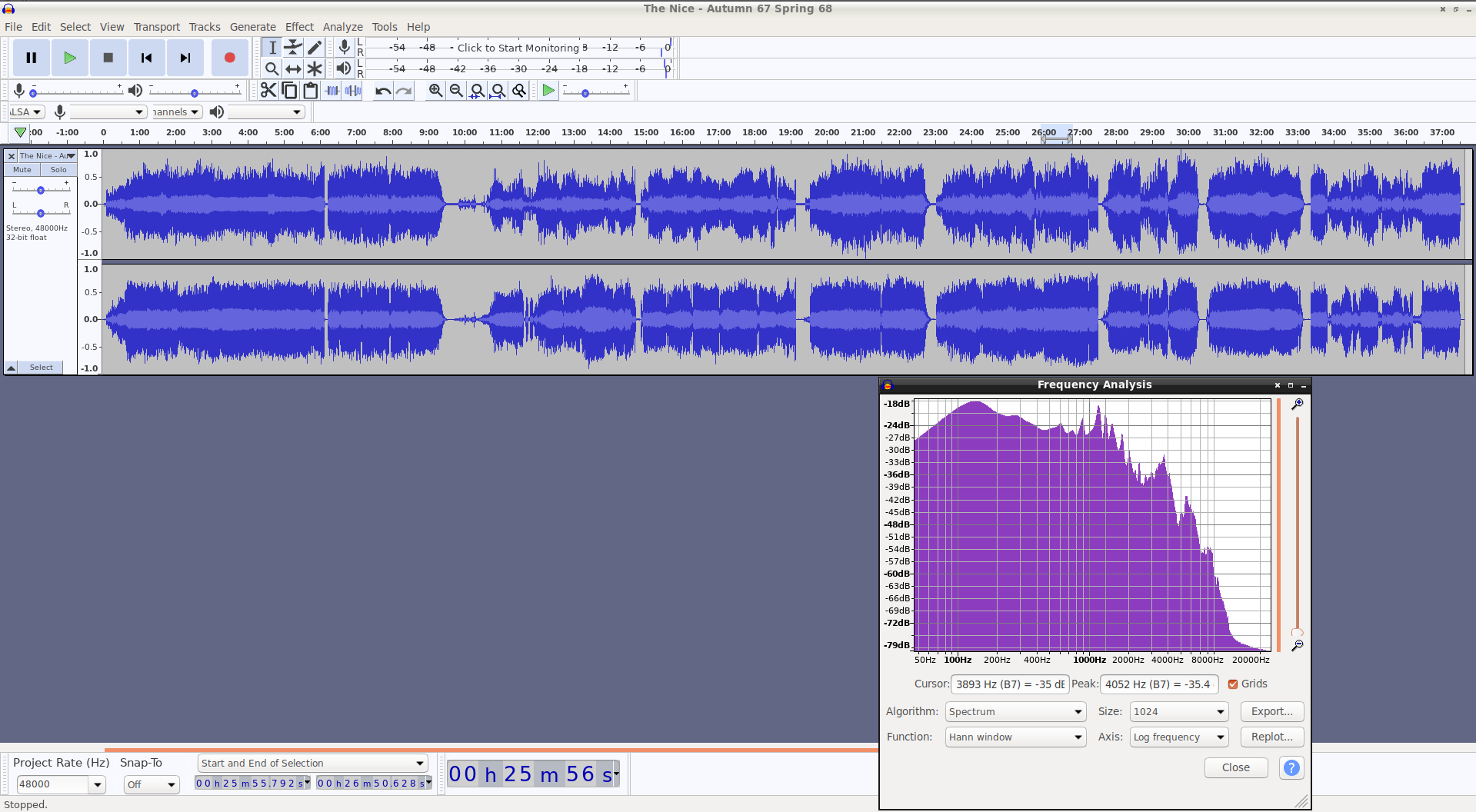
Task: Click Zoom out icon in Frequency Analysis
Action: click(1298, 645)
